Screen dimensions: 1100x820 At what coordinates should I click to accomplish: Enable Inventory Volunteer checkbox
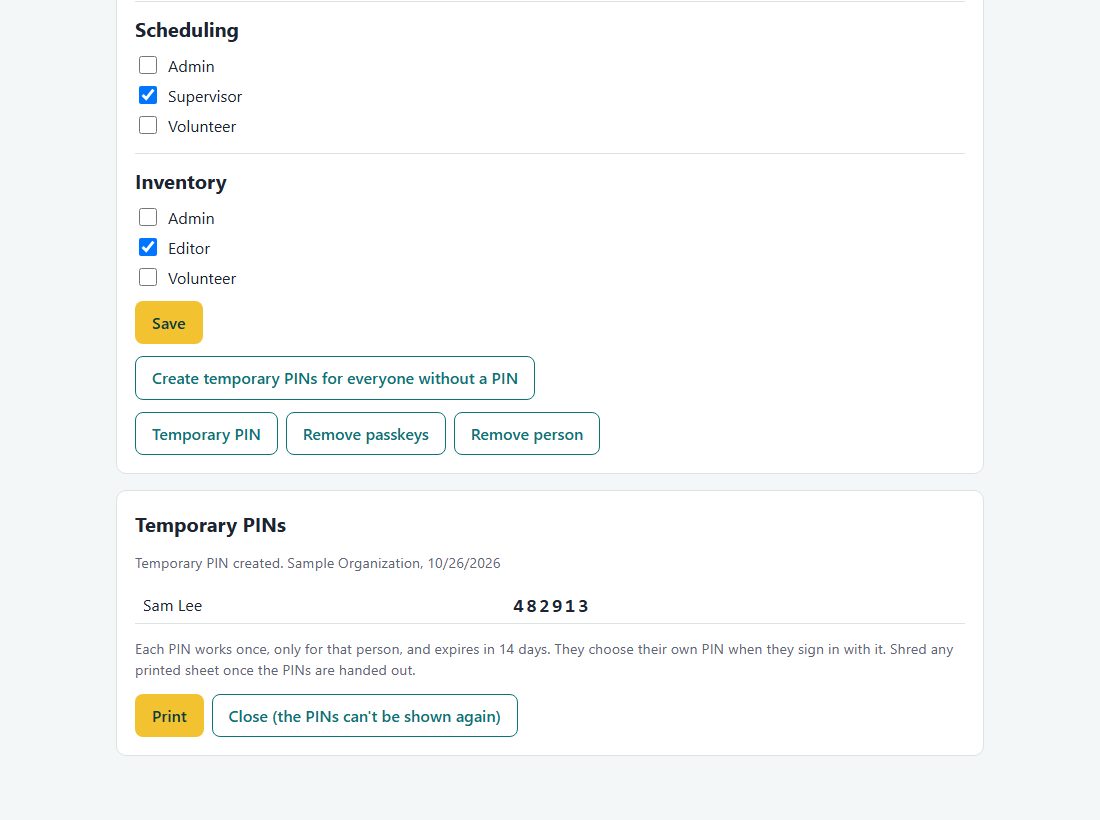click(148, 278)
